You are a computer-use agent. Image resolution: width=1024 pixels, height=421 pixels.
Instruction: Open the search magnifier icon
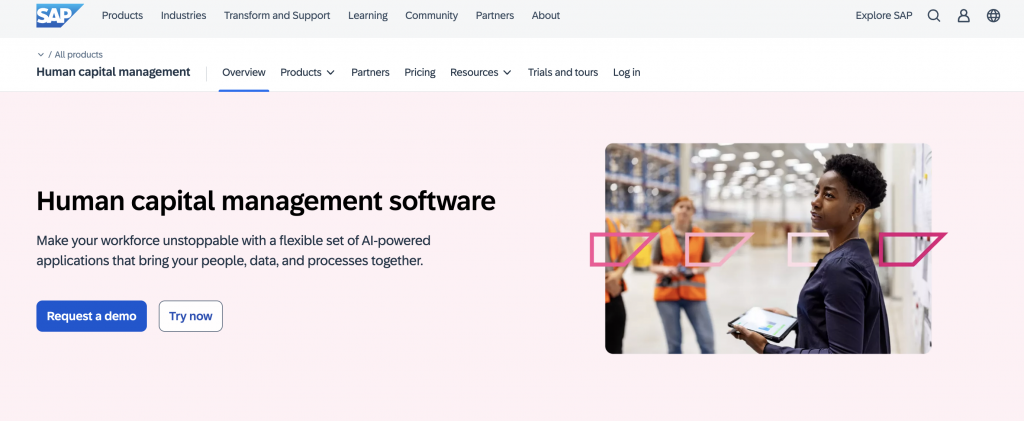click(x=934, y=16)
